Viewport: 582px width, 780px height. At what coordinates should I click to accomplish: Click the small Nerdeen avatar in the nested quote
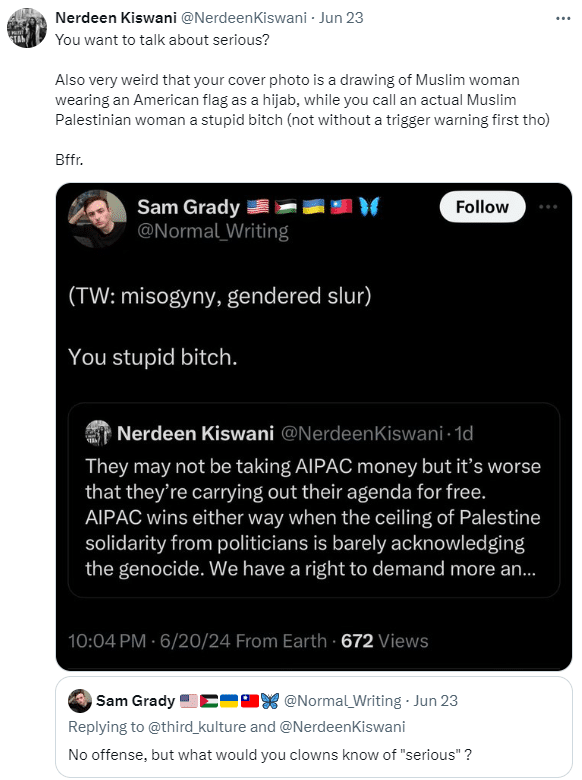tap(98, 433)
